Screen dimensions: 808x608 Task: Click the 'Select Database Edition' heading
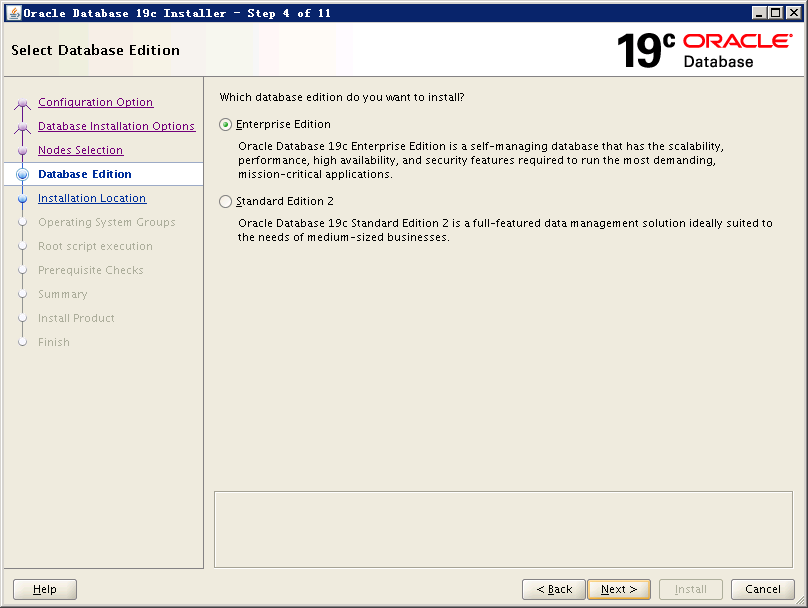95,50
